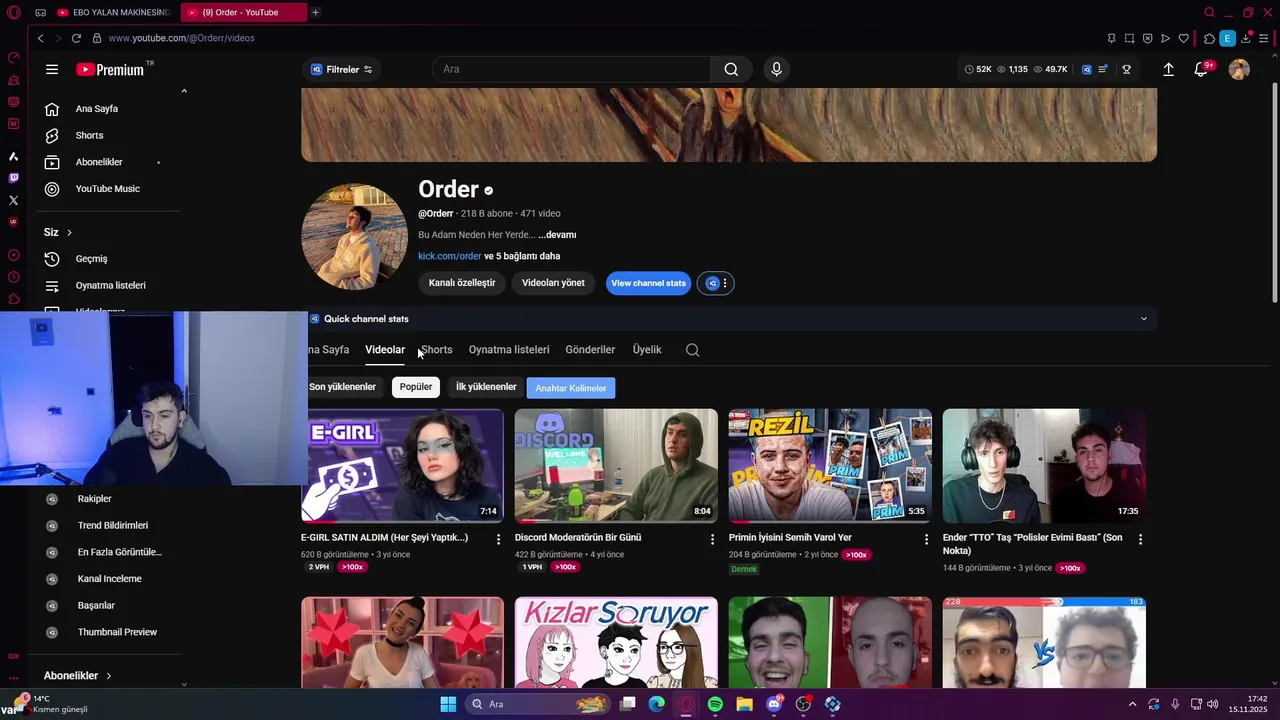The width and height of the screenshot is (1280, 720).
Task: Reload the page with the refresh icon
Action: tap(76, 38)
